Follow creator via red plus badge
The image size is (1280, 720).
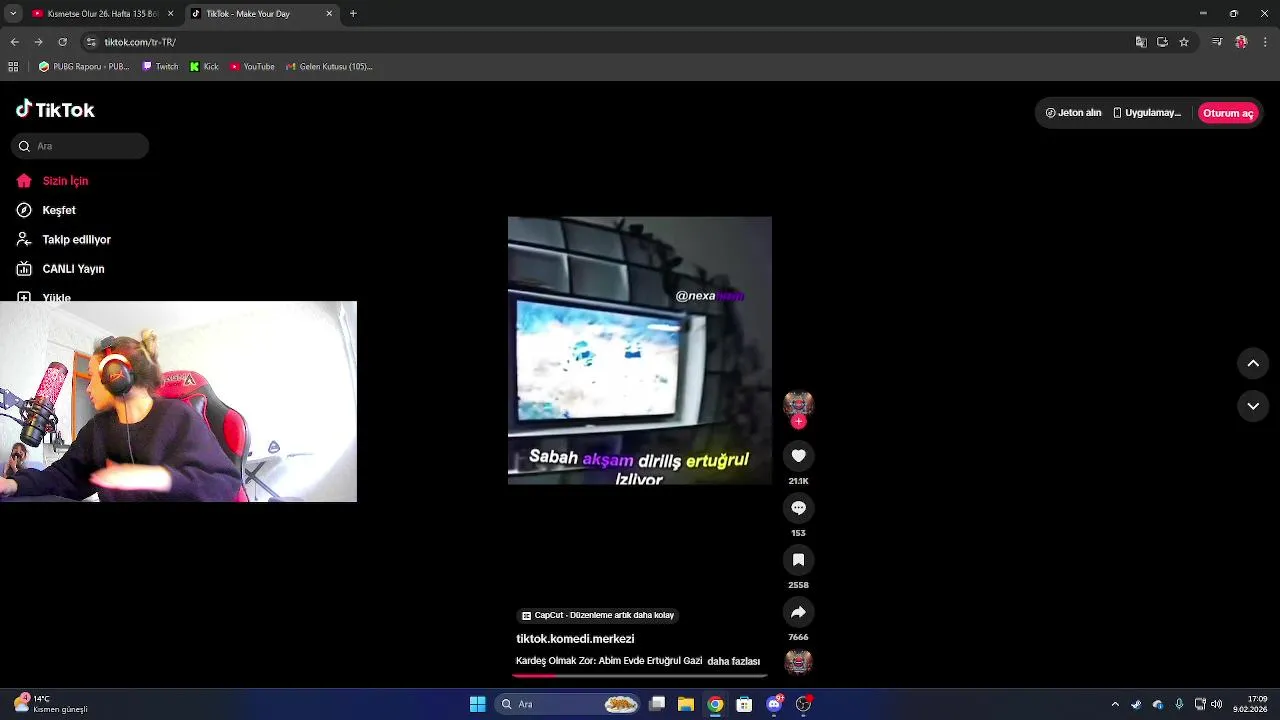tap(798, 422)
